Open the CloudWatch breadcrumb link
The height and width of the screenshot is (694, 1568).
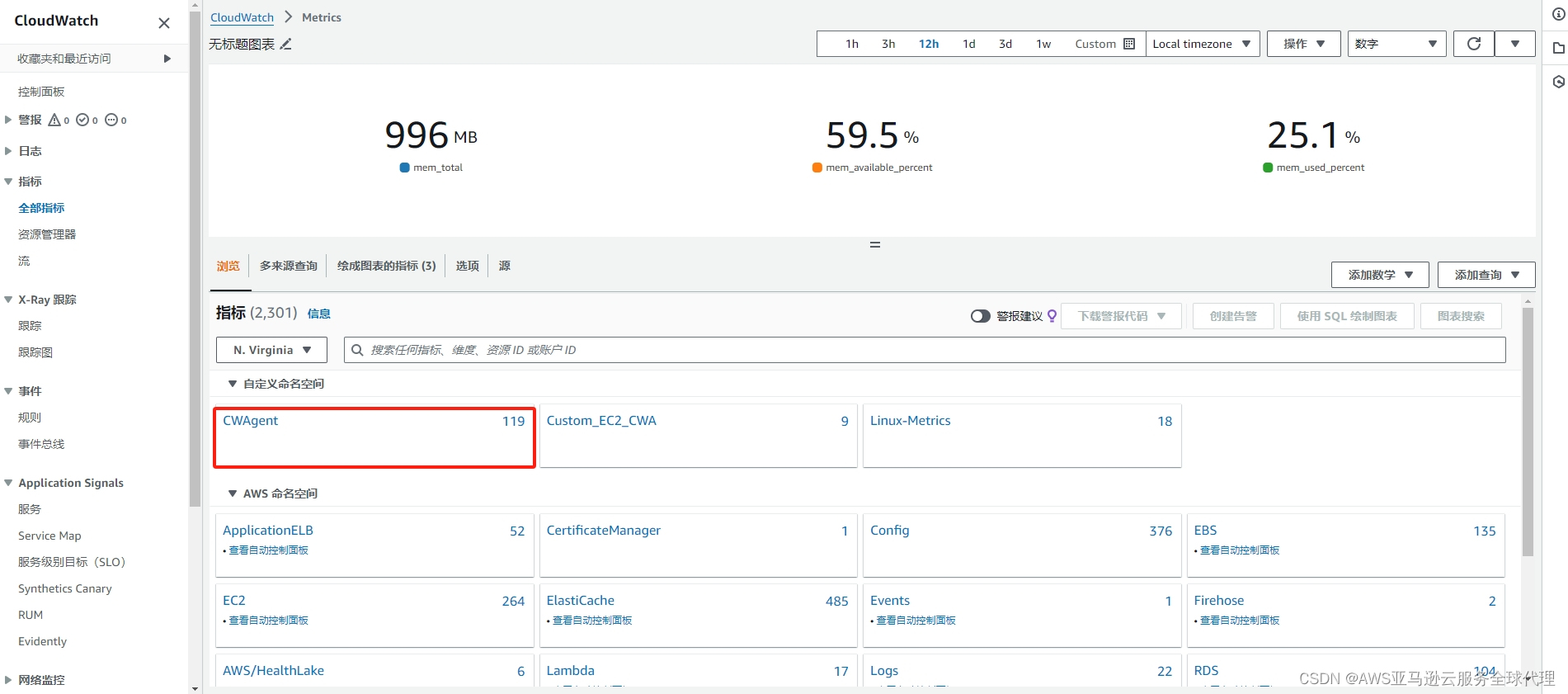(x=242, y=17)
